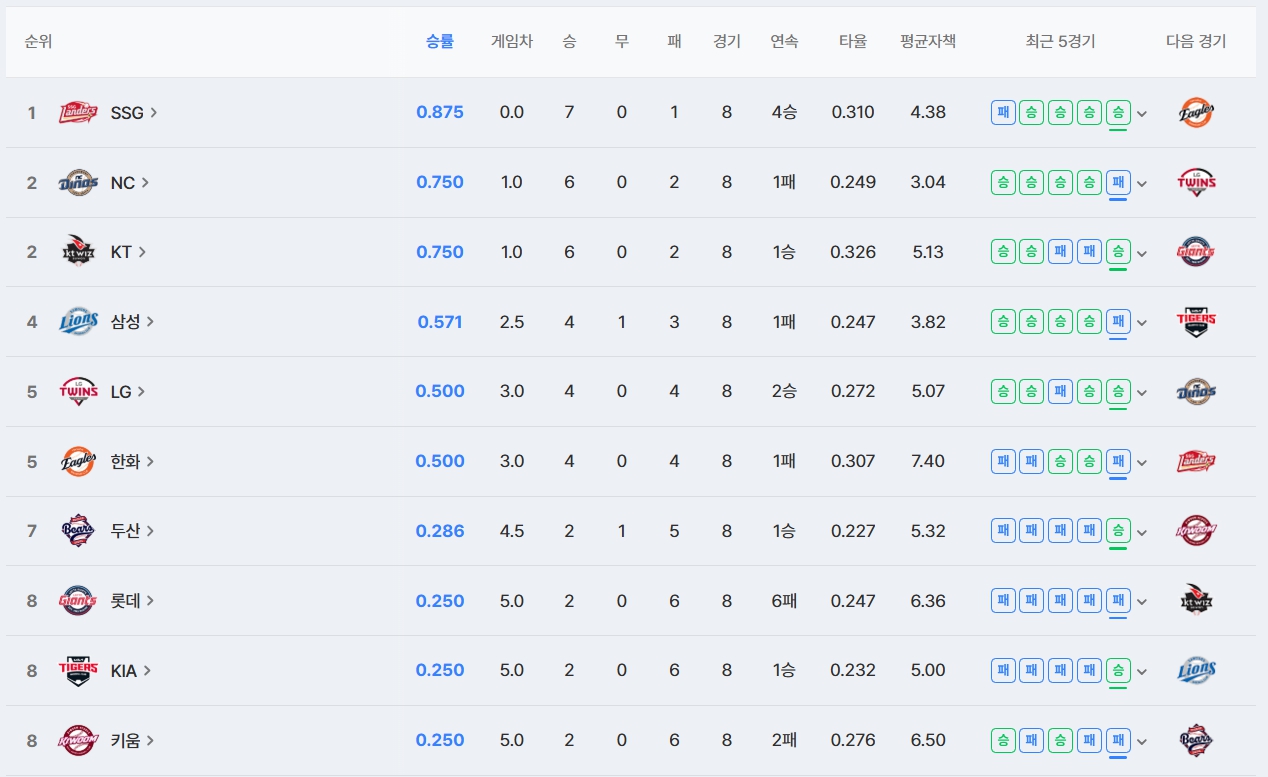Click 롯데's streak value 6패
Viewport: 1268px width, 777px height.
click(x=784, y=601)
